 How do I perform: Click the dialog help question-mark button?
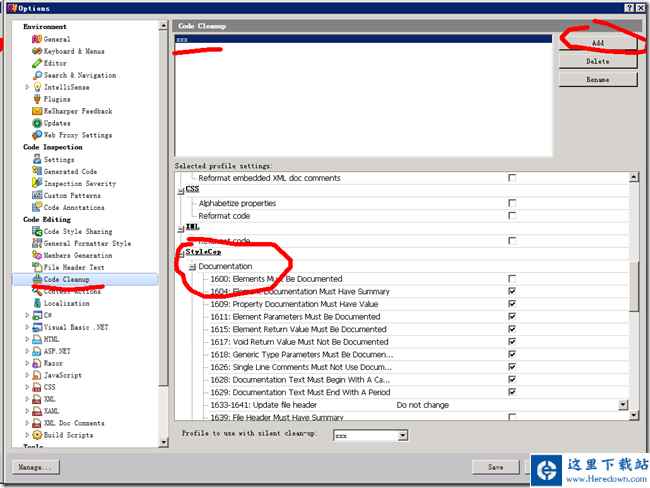pyautogui.click(x=628, y=8)
